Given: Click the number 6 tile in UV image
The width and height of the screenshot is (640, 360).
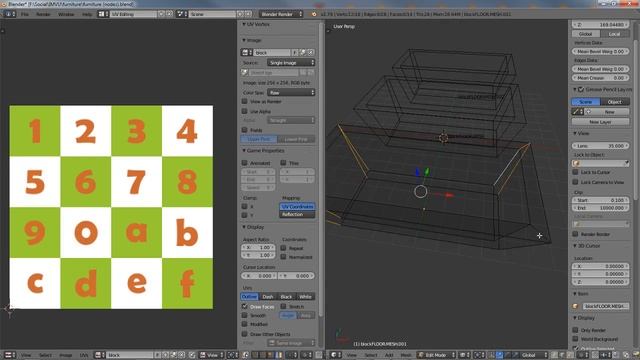Looking at the screenshot, I should coord(86,182).
